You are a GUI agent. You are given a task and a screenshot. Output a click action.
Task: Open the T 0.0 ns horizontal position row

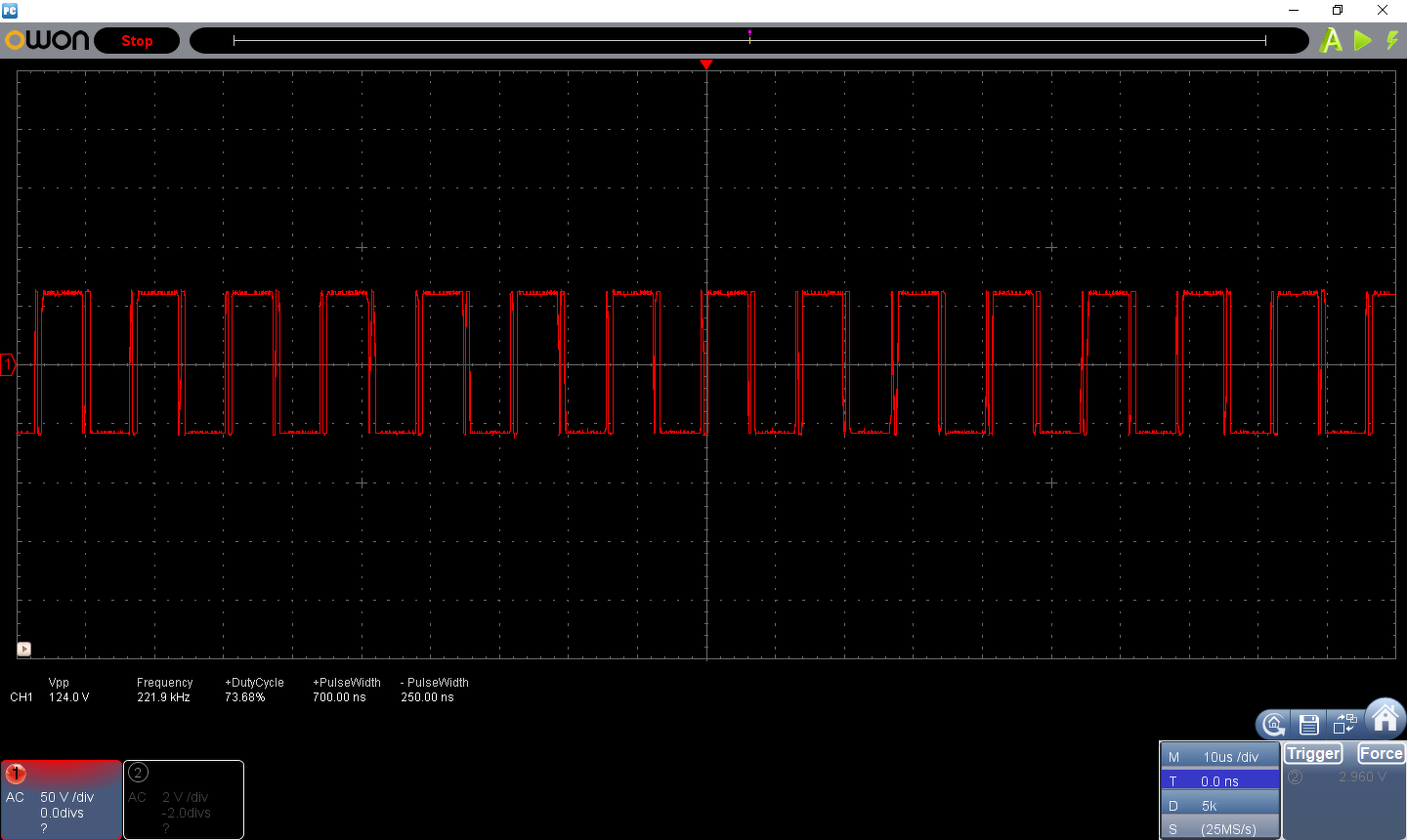tap(1219, 780)
